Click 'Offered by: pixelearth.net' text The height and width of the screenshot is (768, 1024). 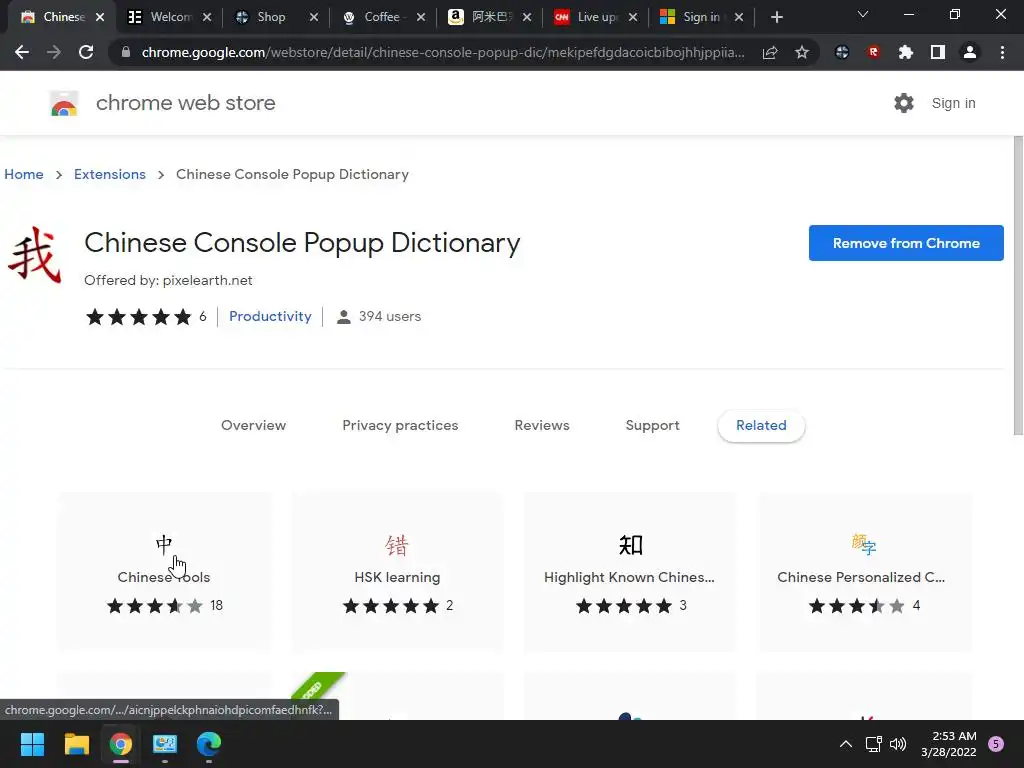[168, 280]
